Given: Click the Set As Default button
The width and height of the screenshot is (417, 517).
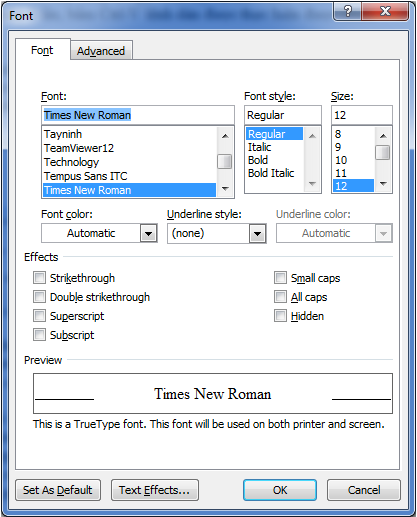Looking at the screenshot, I should click(x=58, y=490).
